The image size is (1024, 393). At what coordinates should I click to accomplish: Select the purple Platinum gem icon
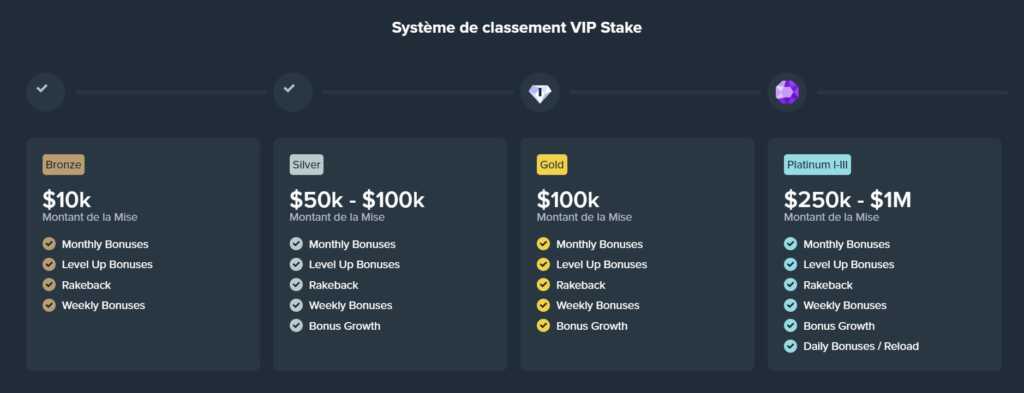point(787,92)
